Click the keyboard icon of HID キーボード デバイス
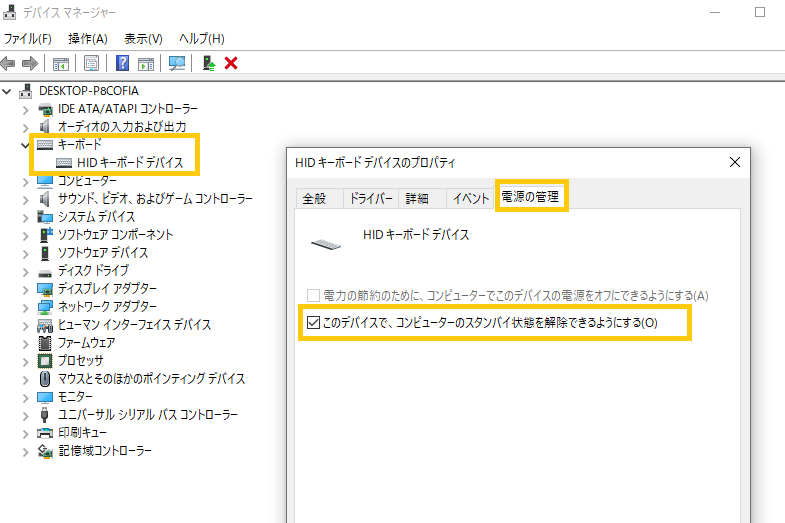 [x=64, y=163]
